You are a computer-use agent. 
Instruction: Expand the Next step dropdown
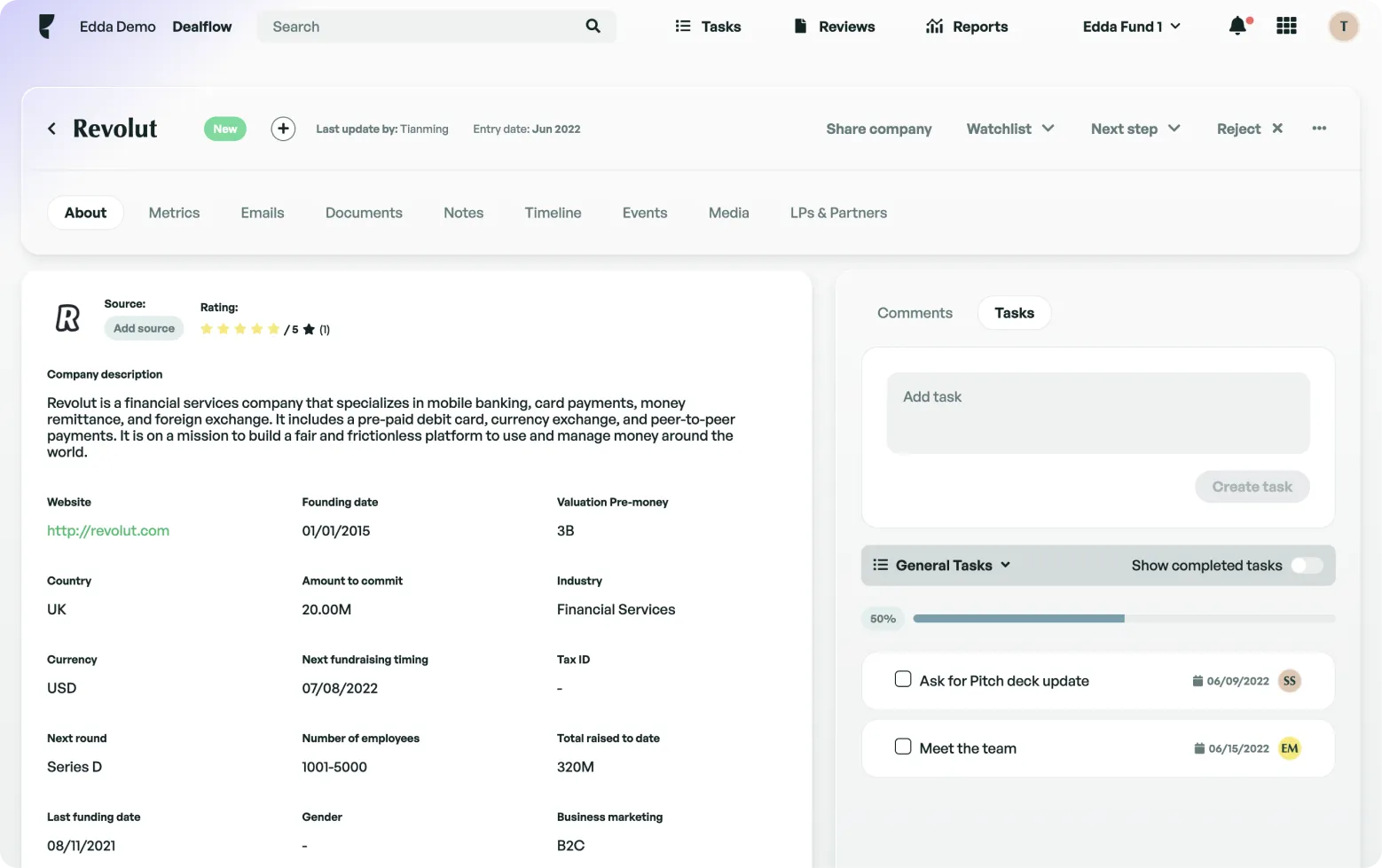[x=1135, y=129]
